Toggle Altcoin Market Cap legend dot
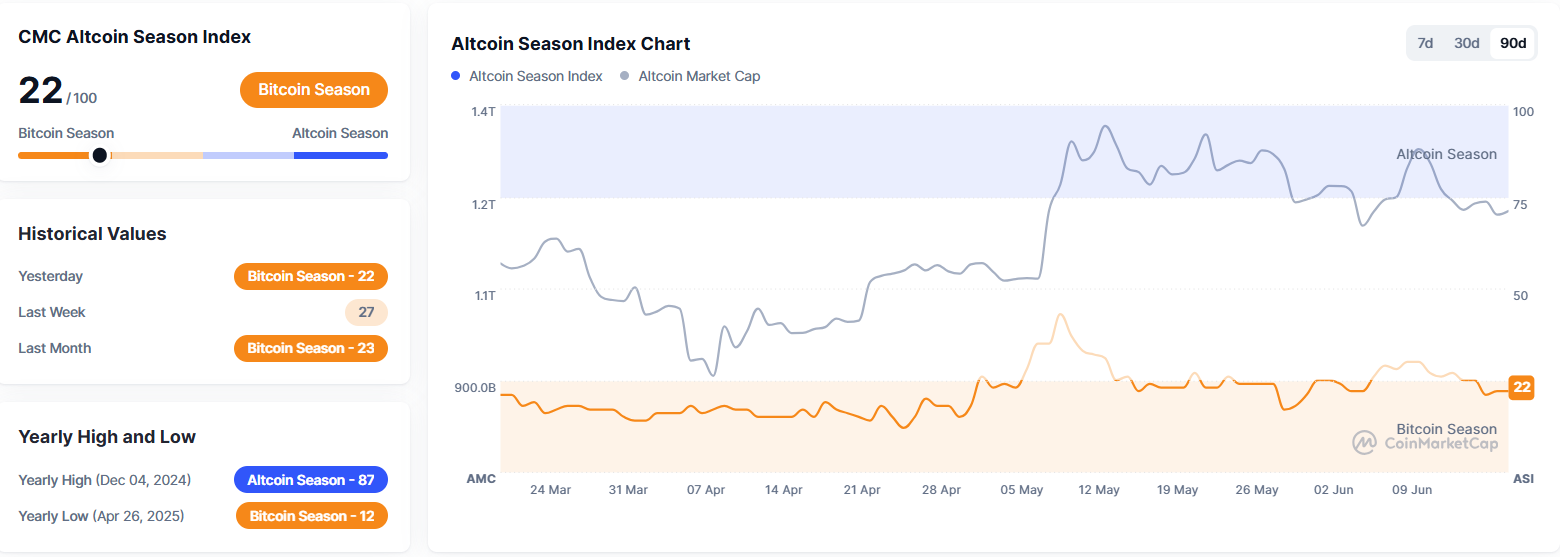Viewport: 1560px width, 557px height. [x=625, y=76]
